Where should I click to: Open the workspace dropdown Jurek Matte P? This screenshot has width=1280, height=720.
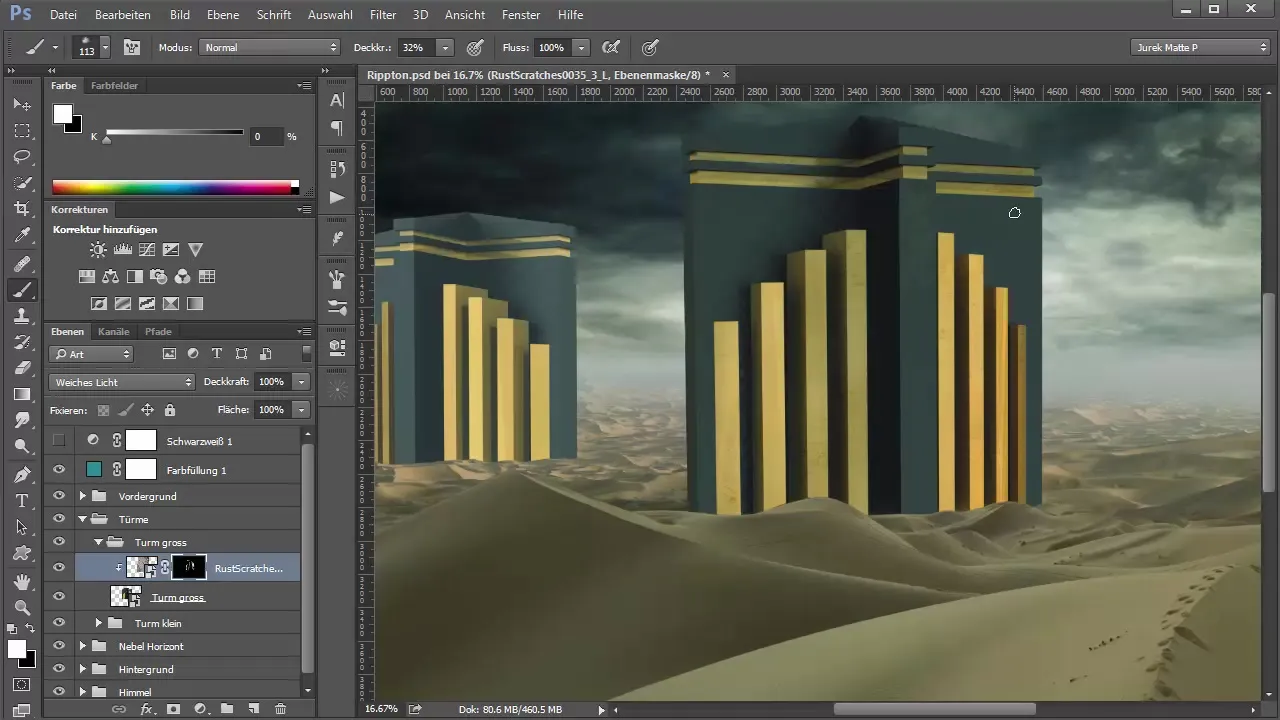coord(1200,47)
